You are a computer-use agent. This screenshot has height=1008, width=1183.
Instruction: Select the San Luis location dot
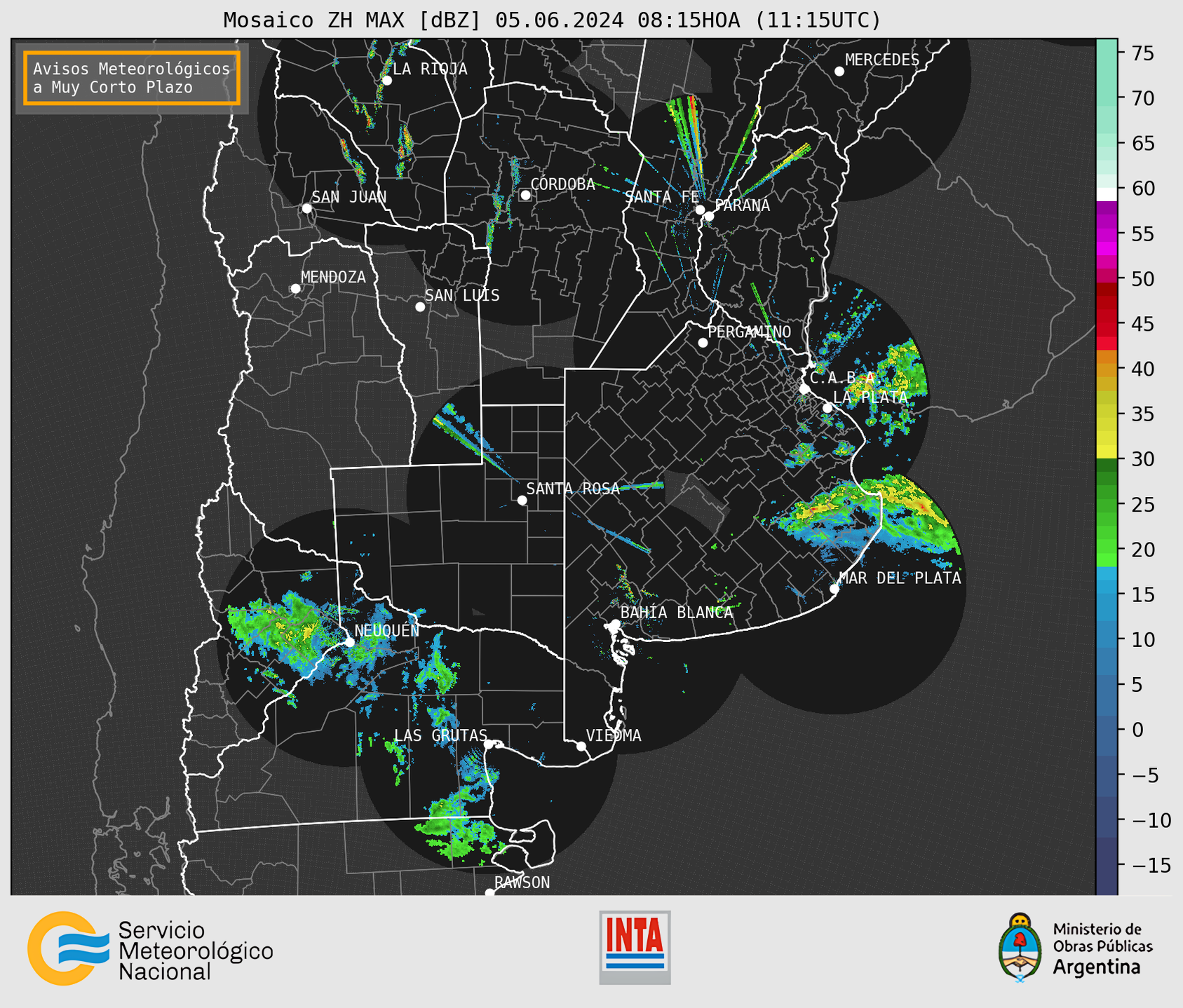tap(420, 307)
